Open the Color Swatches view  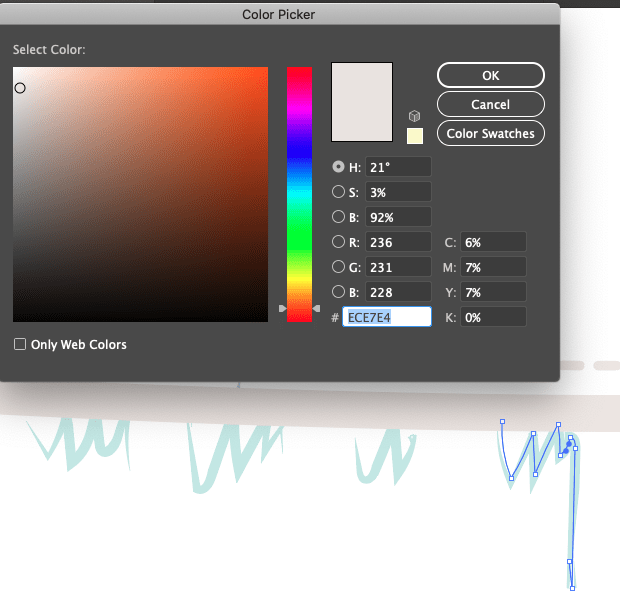pyautogui.click(x=491, y=134)
